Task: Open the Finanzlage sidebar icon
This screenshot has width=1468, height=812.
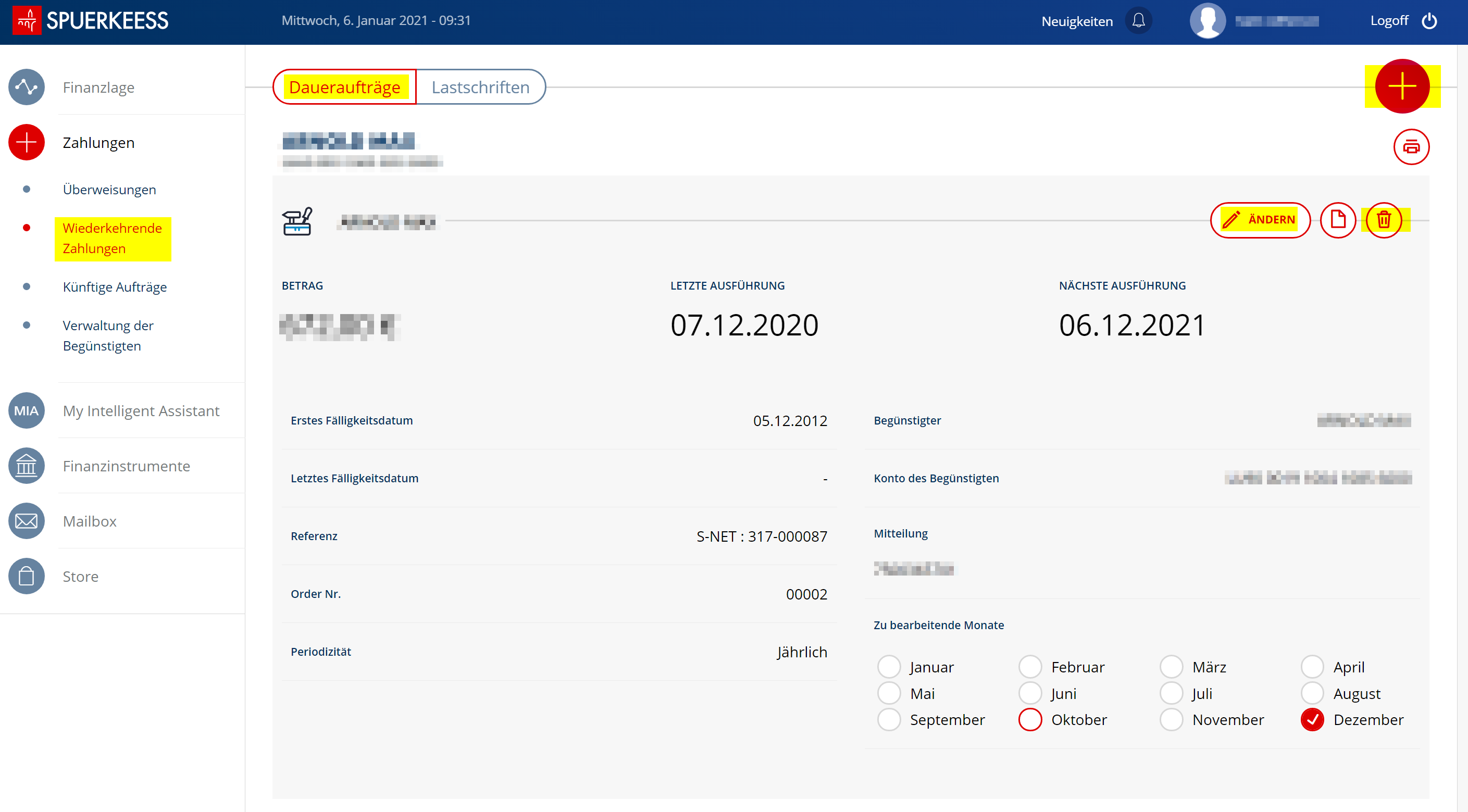Action: pos(26,87)
